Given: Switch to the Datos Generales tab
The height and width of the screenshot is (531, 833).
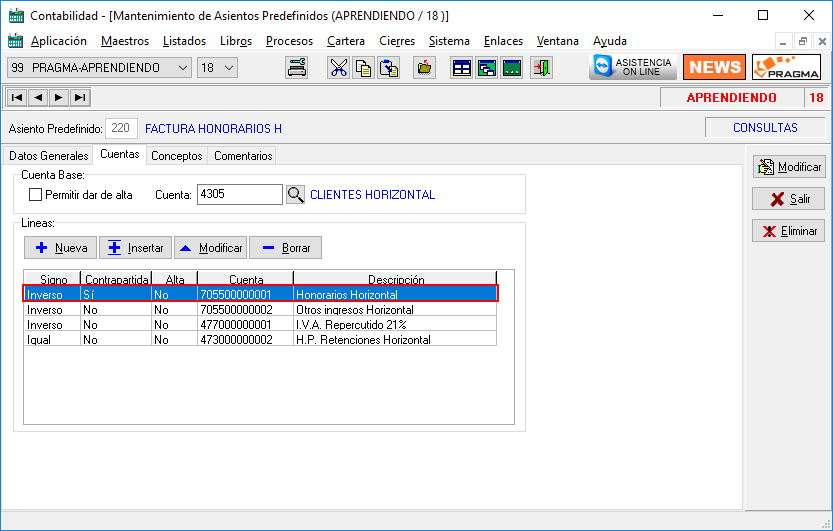Looking at the screenshot, I should pos(49,156).
